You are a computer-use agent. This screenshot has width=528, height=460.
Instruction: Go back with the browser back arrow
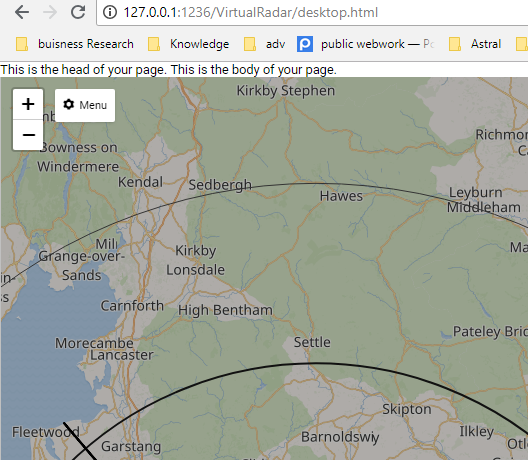coord(22,12)
